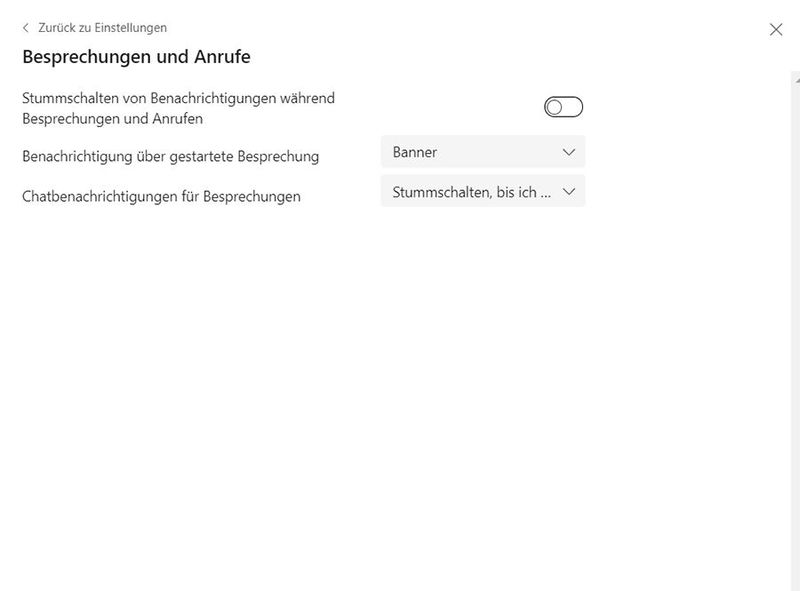Select the Besprechungen und Anrufe heading
The image size is (800, 591).
coord(137,59)
